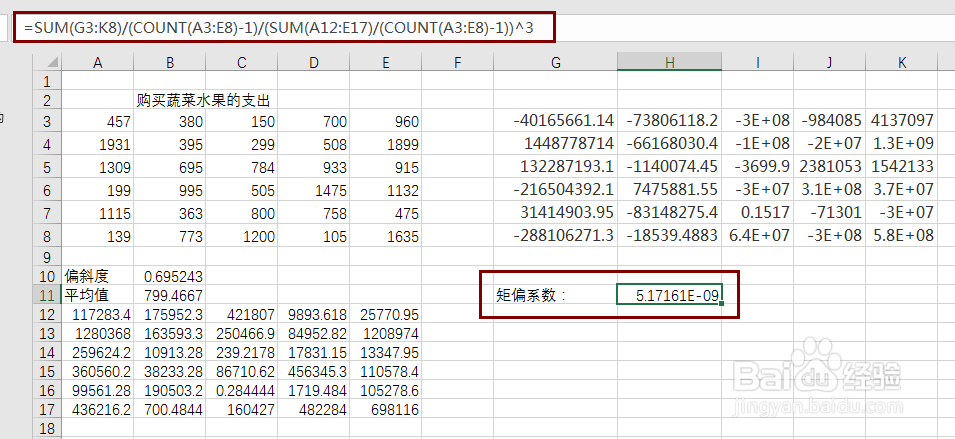The image size is (955, 439).
Task: Select cell J7 with value -71301
Action: click(830, 214)
